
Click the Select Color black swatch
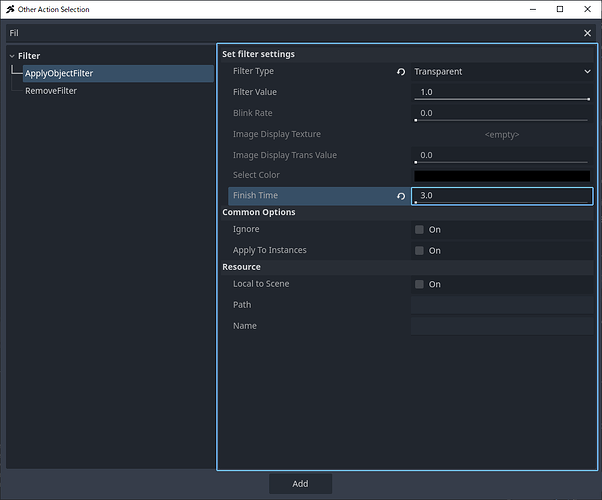[x=502, y=176]
